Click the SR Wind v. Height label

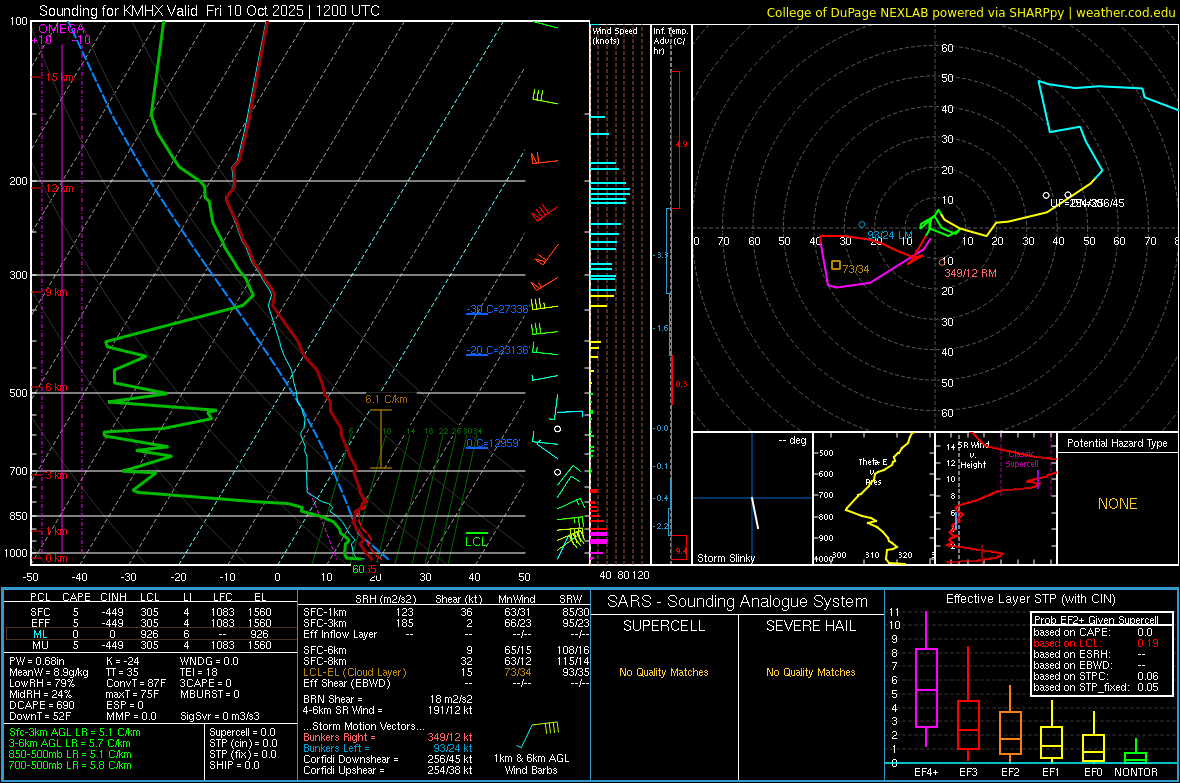click(973, 455)
